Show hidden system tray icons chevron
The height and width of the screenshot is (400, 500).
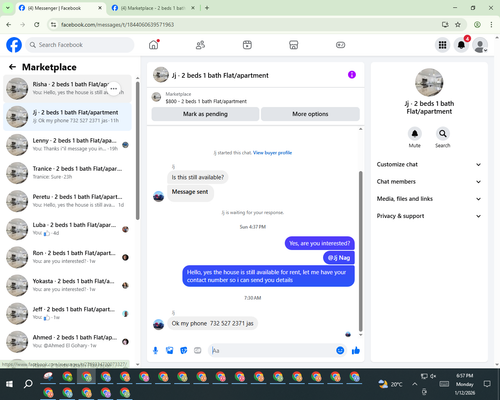click(x=414, y=384)
